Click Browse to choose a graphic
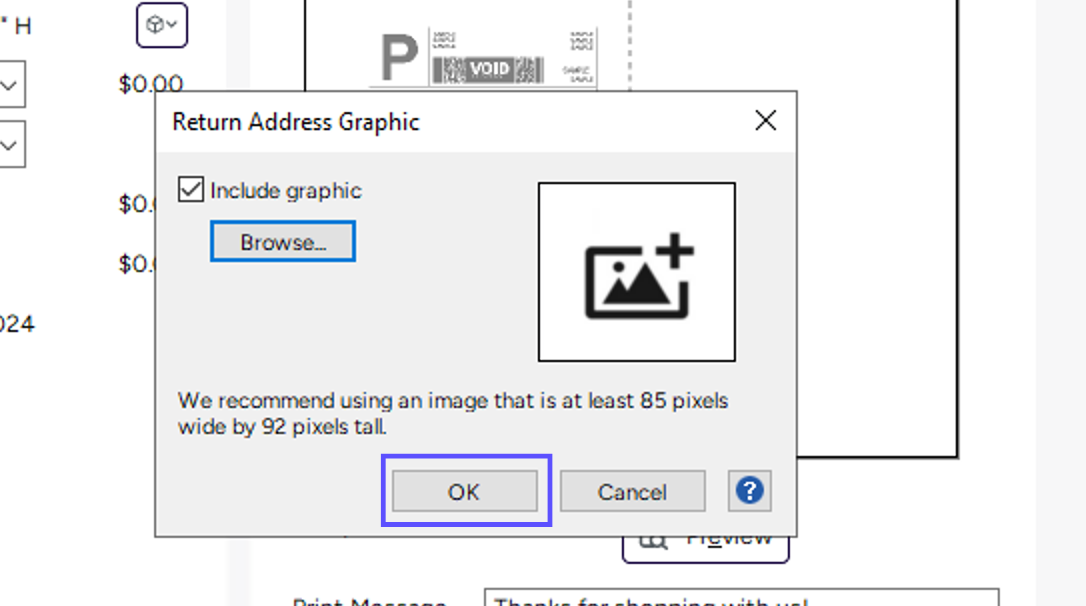 coord(282,241)
